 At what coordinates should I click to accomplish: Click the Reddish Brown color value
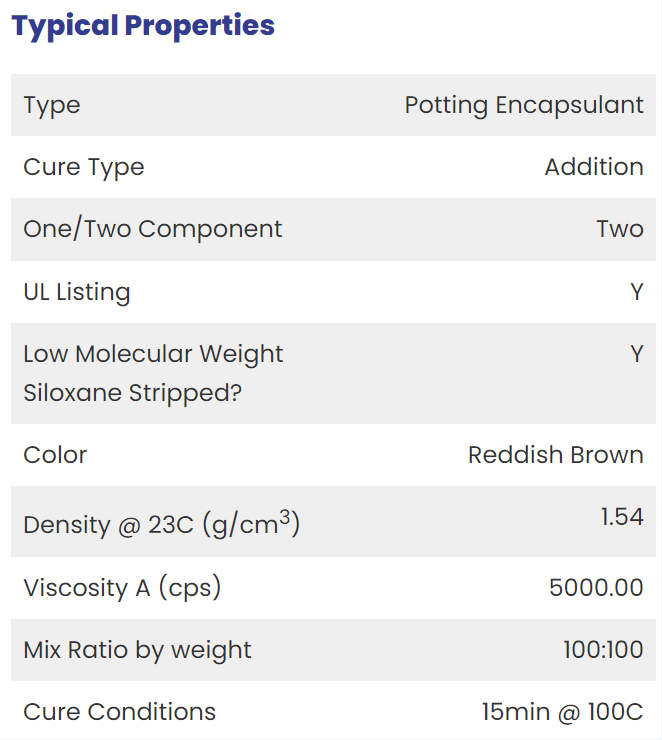coord(556,455)
